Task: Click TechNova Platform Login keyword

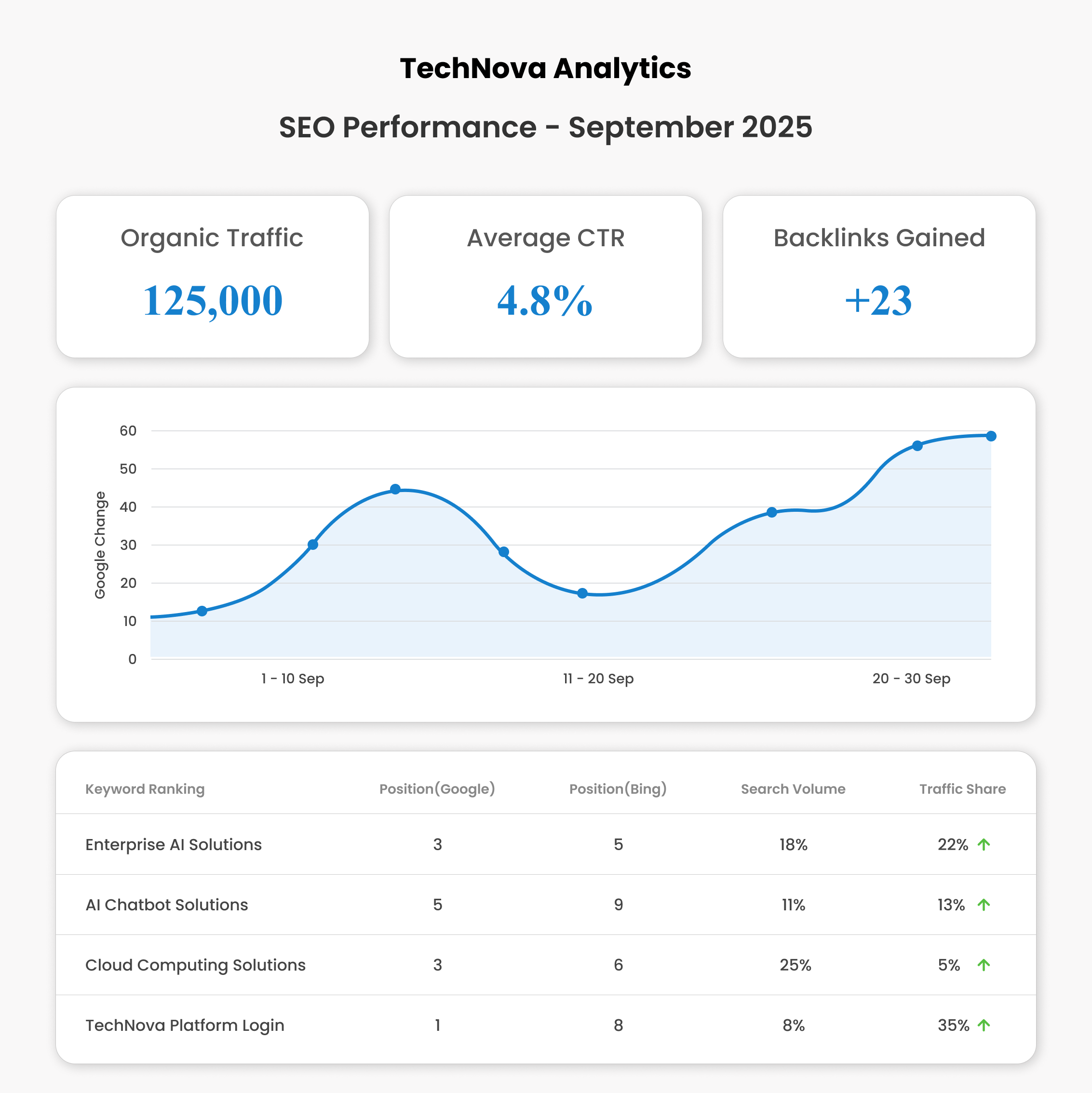Action: (x=185, y=1025)
